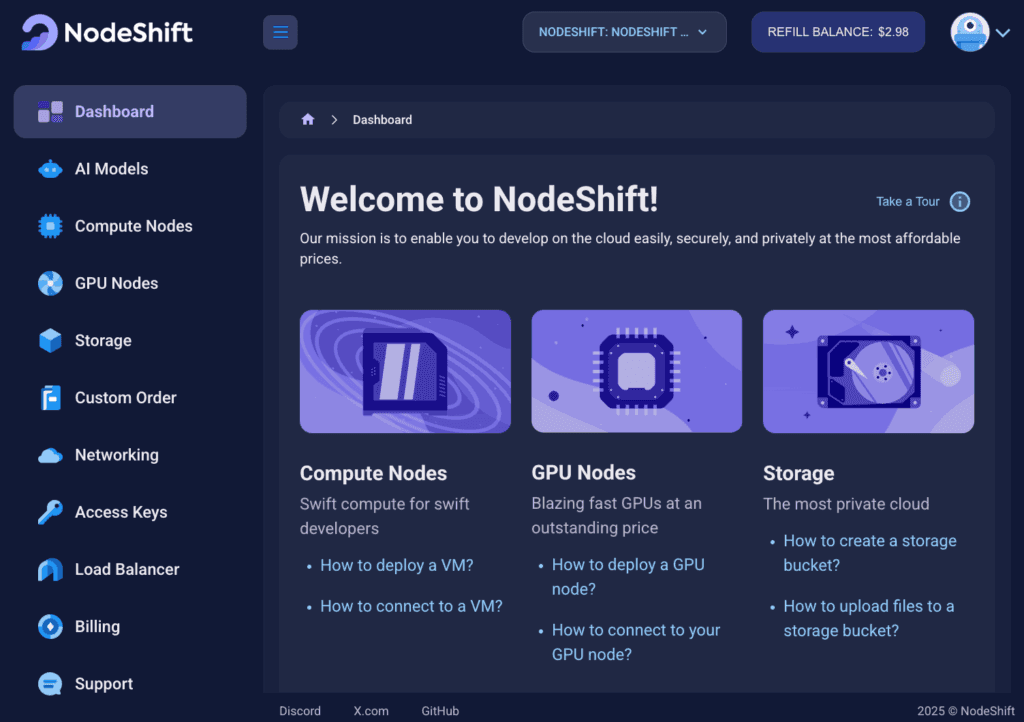Click the breadcrumb home icon
Screen dimensions: 1024x722
(308, 119)
